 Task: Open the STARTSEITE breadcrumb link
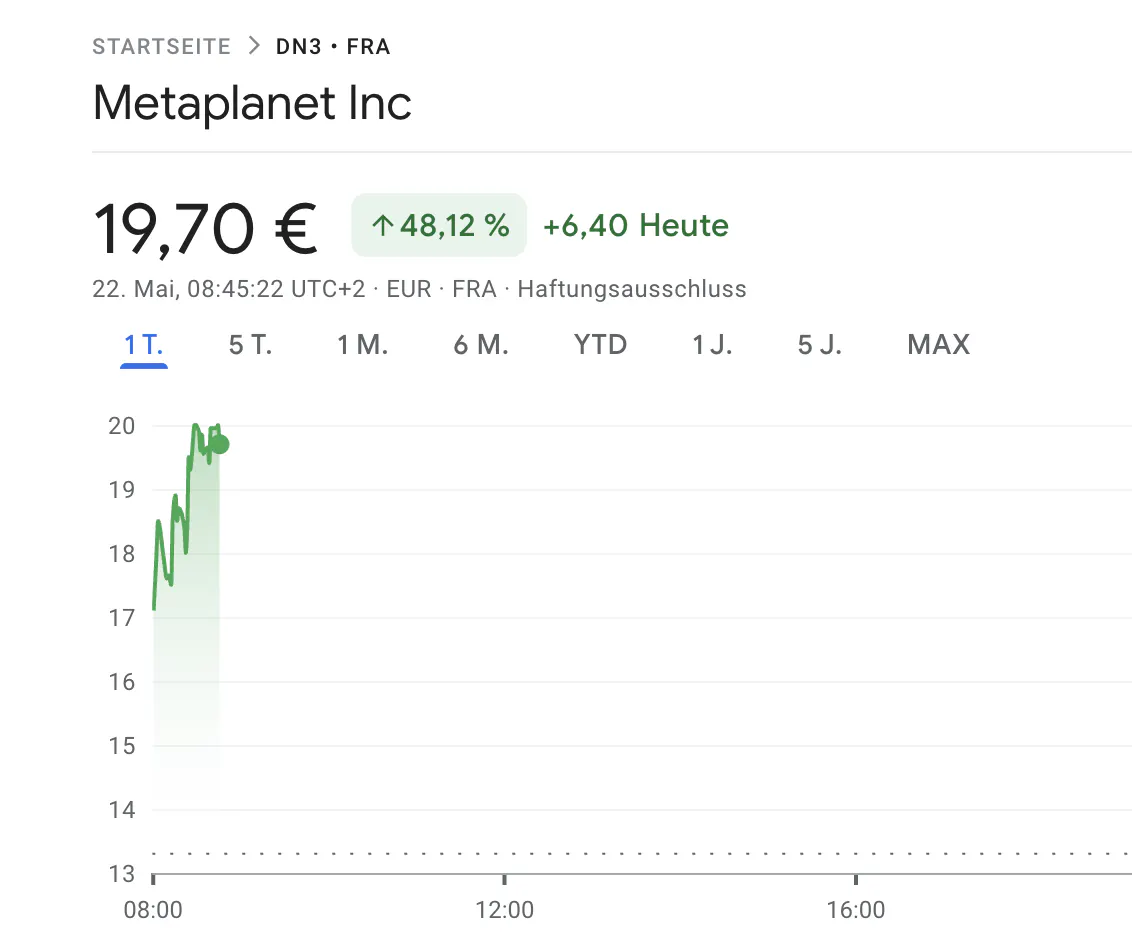(161, 46)
